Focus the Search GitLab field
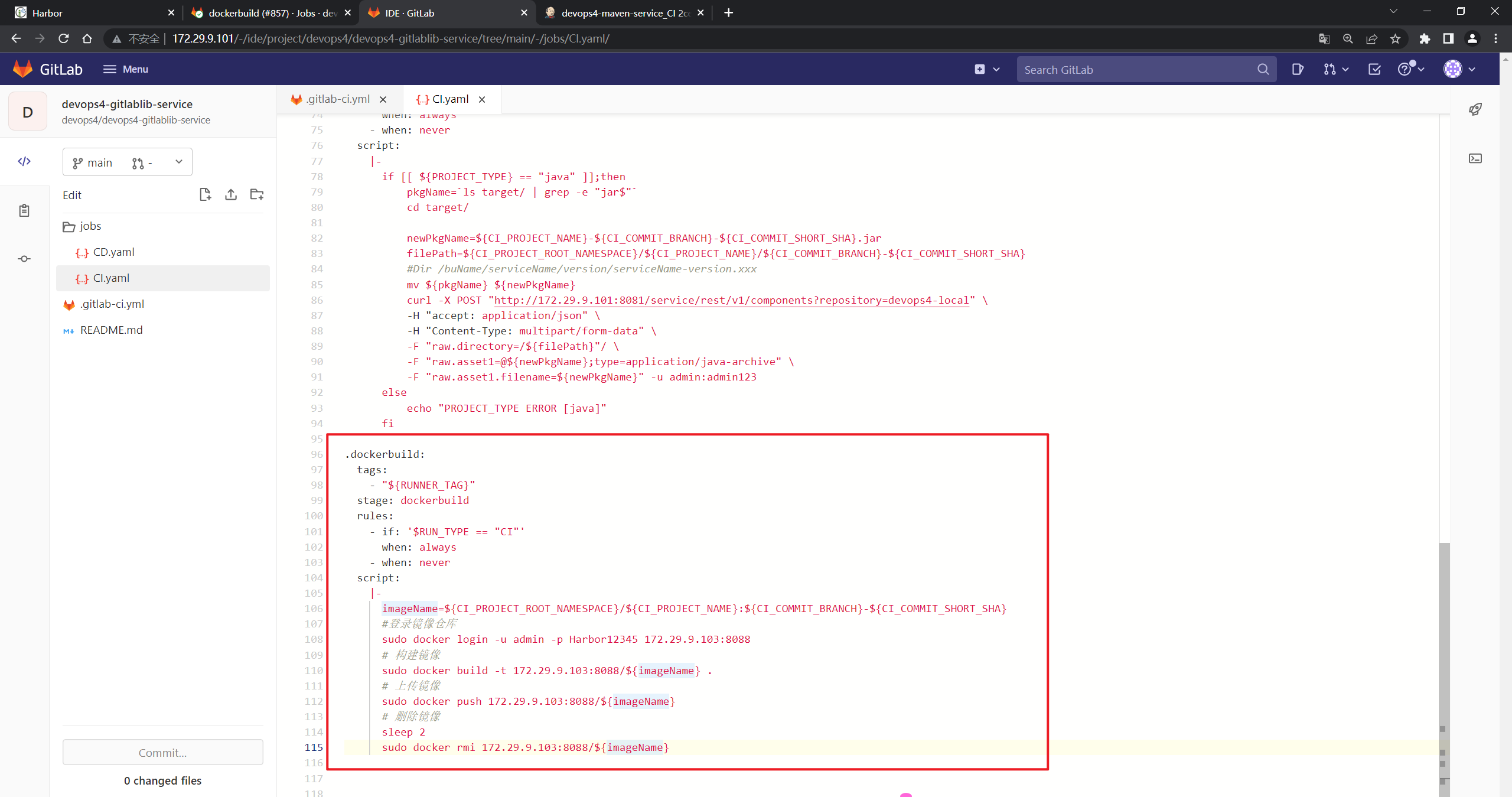The image size is (1512, 797). click(1146, 69)
